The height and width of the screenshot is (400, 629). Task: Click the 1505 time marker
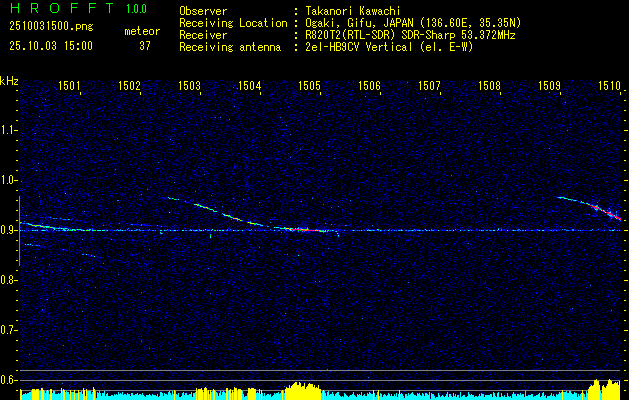tap(309, 87)
